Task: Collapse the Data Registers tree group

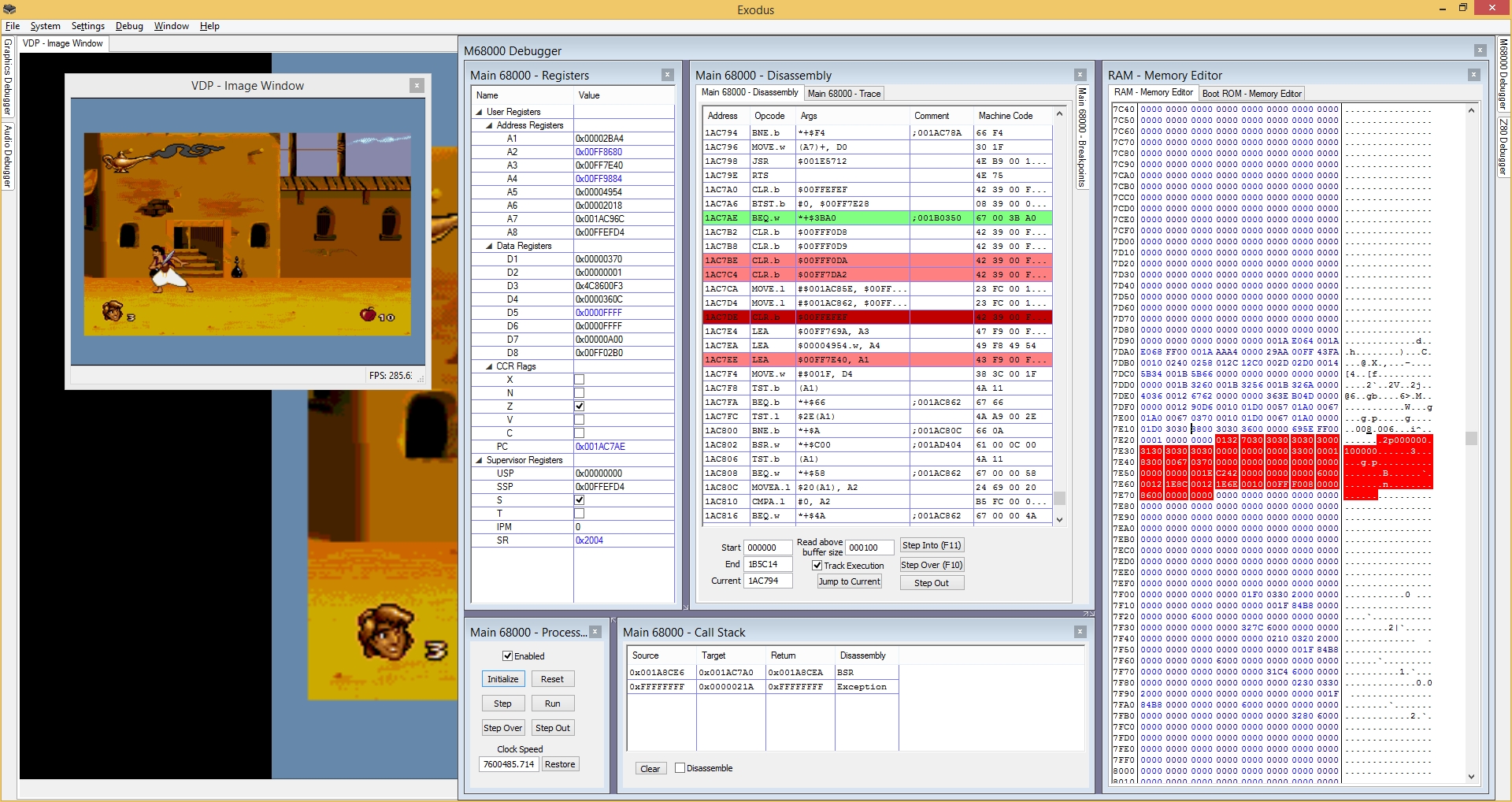Action: pos(489,246)
